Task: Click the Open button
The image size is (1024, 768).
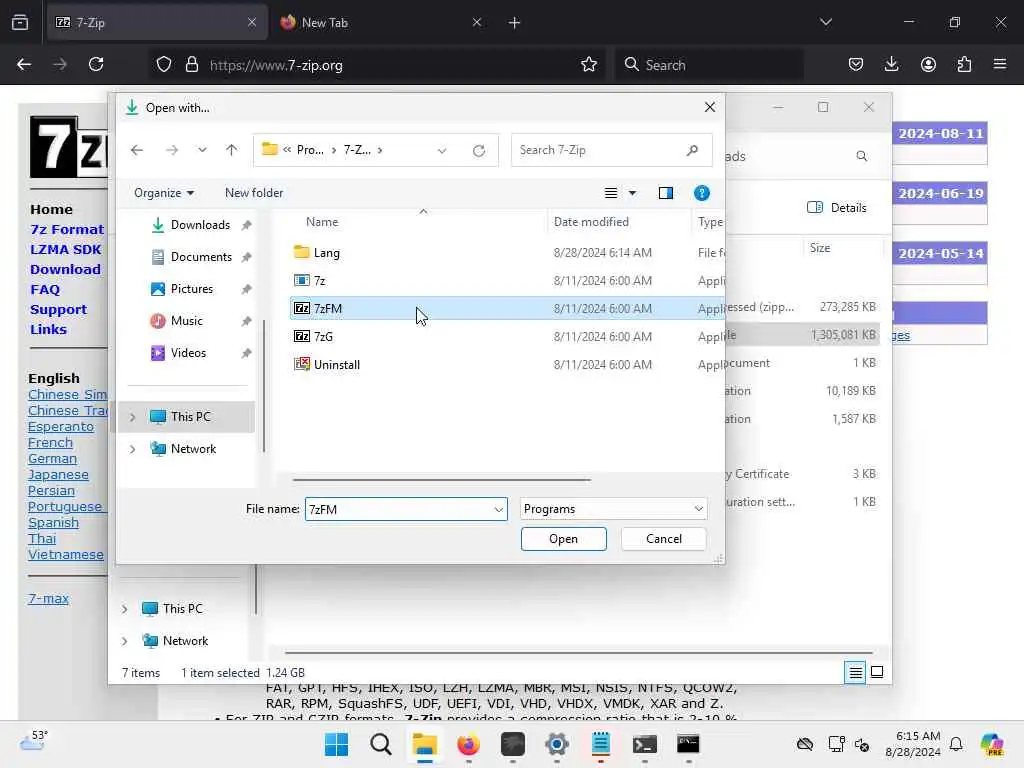Action: click(564, 539)
